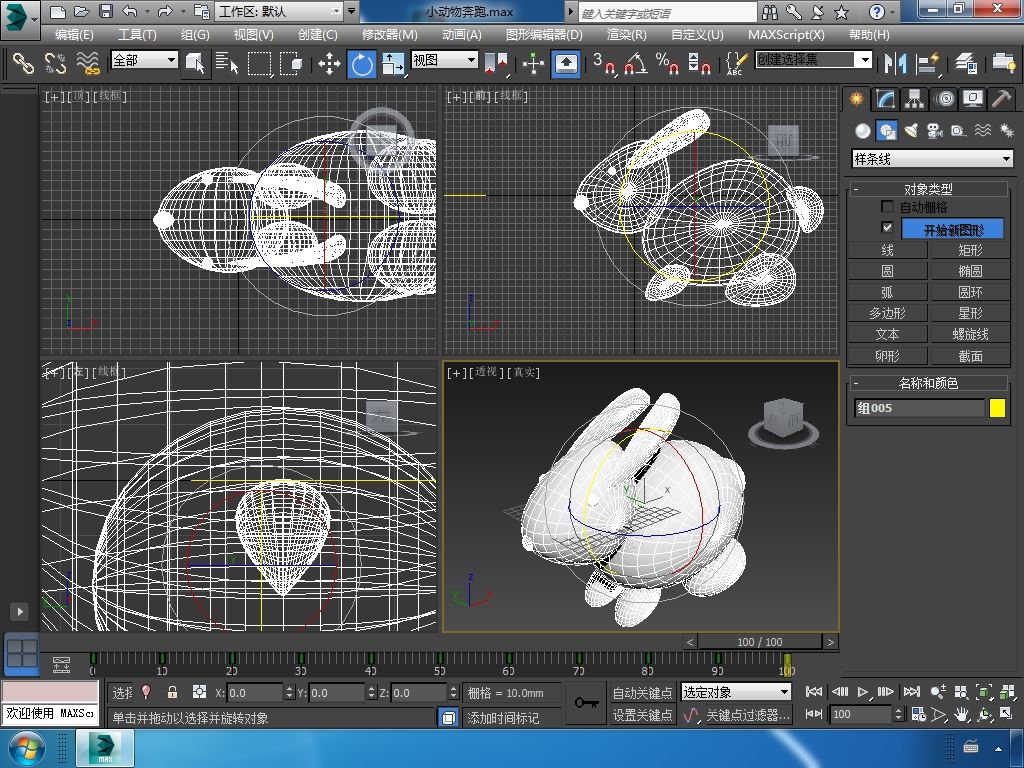Screen dimensions: 1024x768
Task: Collapse the 对象类型 rollout
Action: point(929,189)
